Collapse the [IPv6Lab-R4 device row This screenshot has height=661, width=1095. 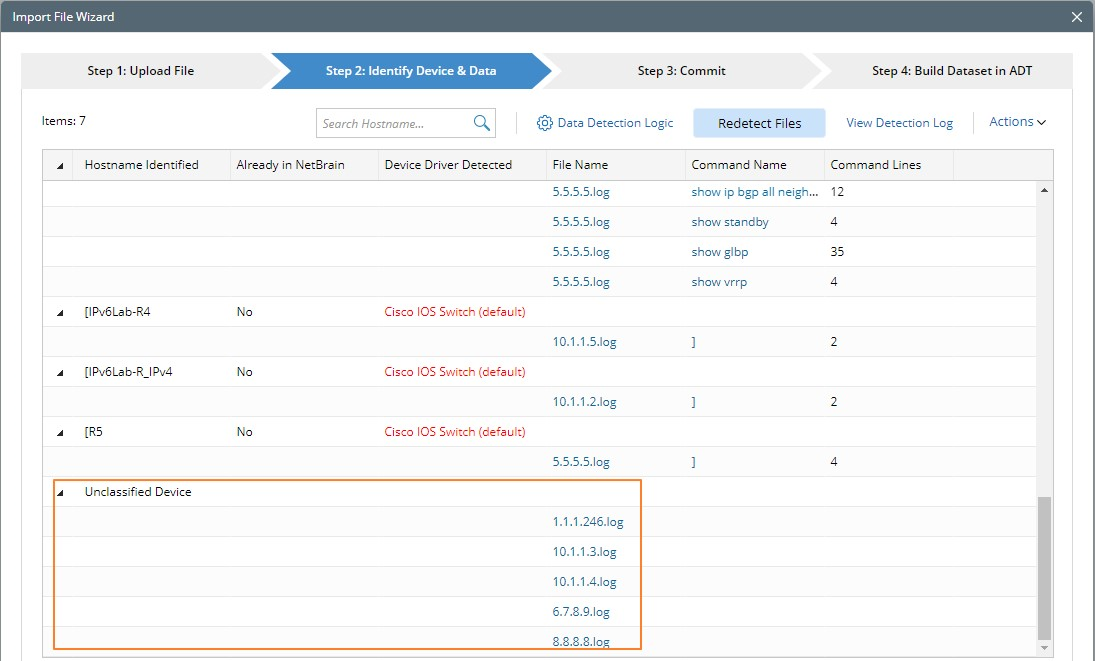(60, 312)
